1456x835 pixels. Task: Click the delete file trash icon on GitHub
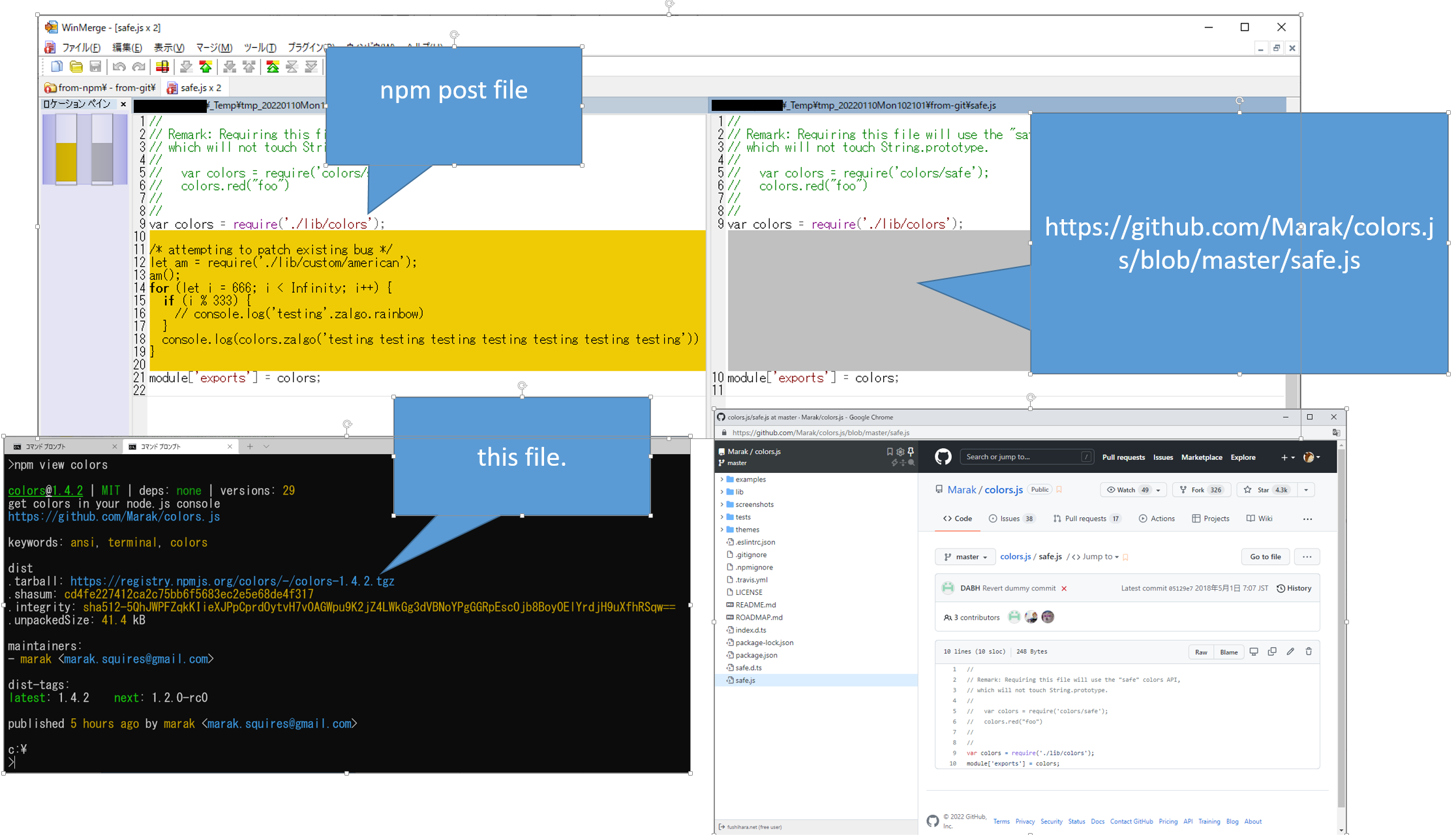coord(1309,651)
